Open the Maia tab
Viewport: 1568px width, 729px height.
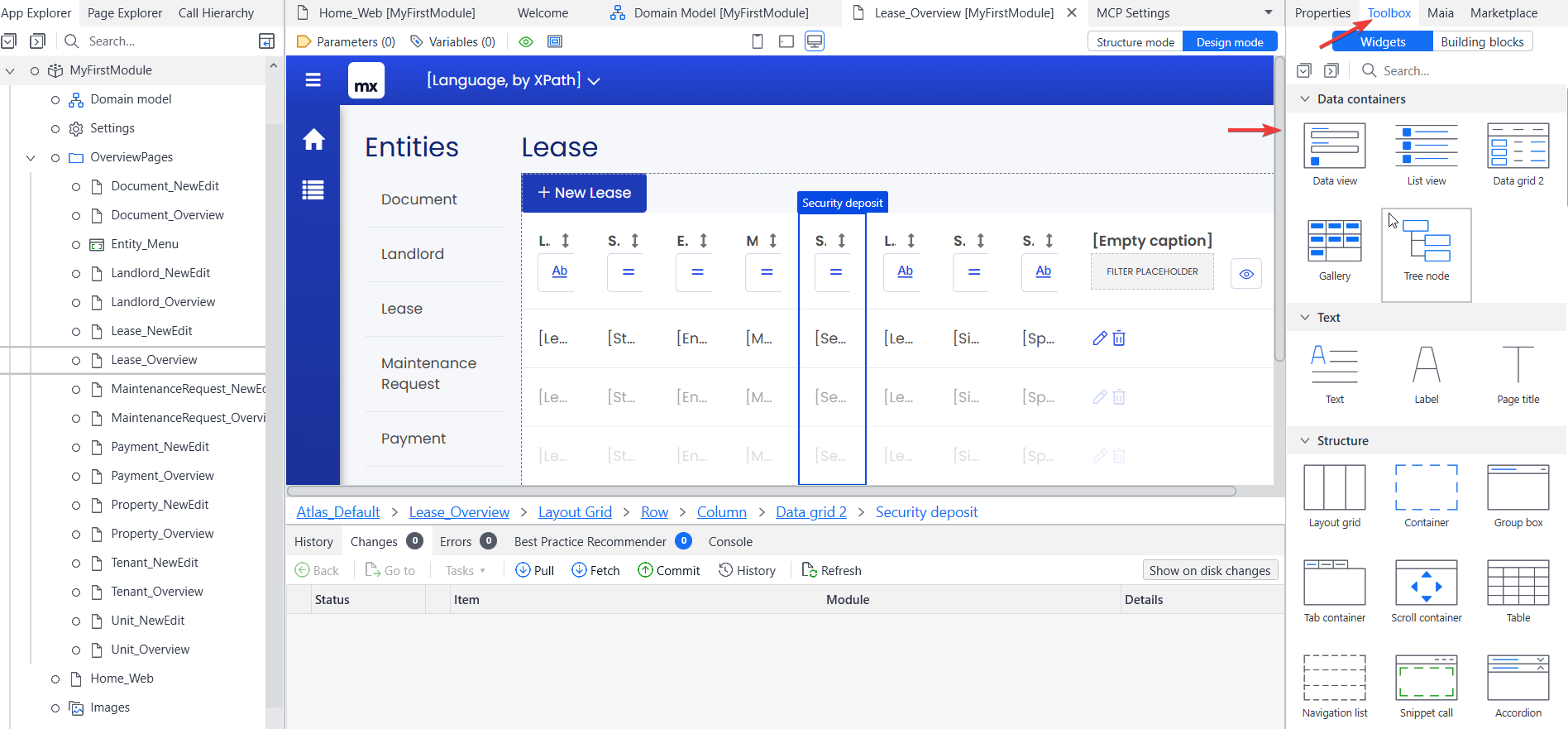tap(1440, 13)
